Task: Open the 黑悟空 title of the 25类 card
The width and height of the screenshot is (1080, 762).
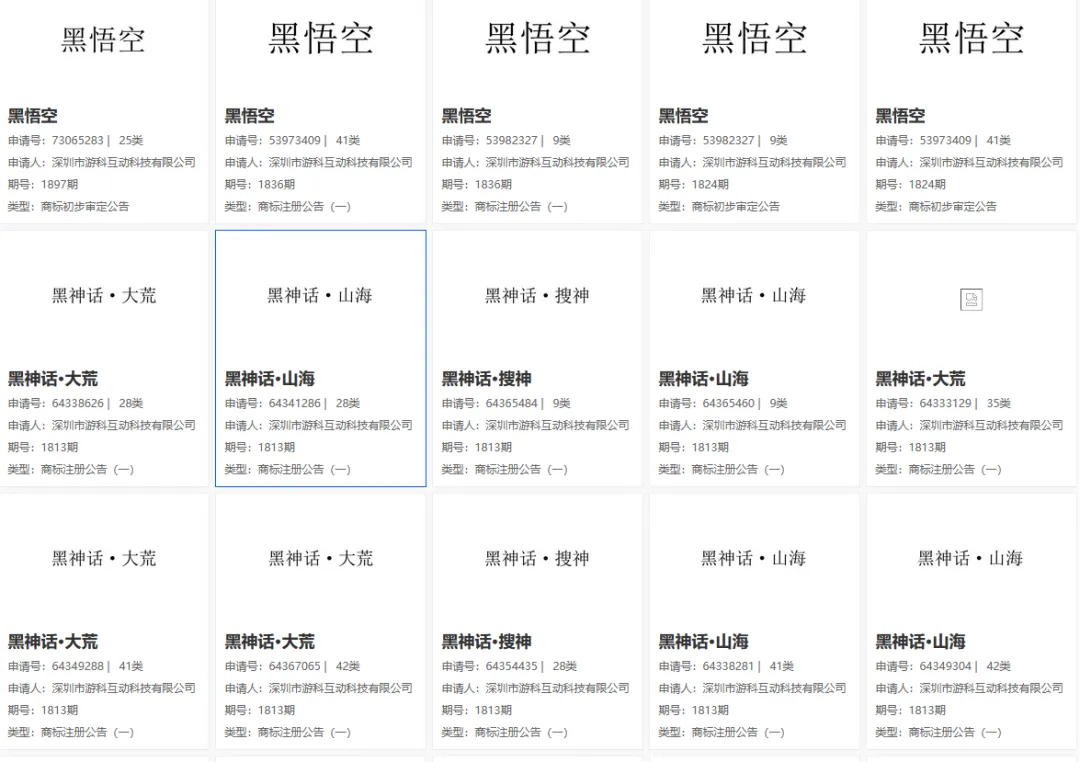Action: (32, 116)
